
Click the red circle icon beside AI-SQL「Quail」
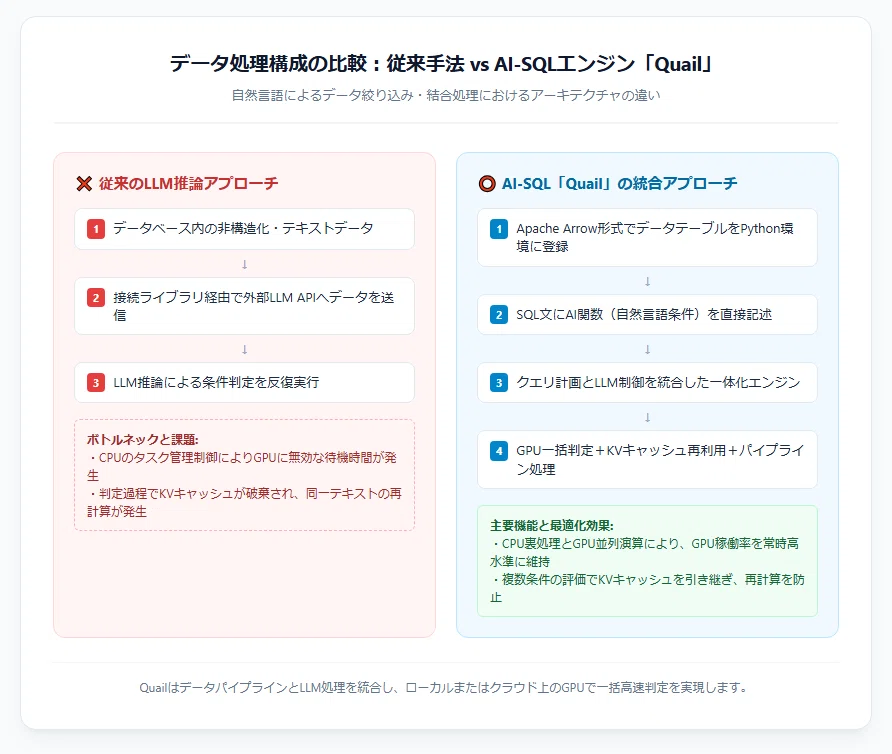point(487,184)
